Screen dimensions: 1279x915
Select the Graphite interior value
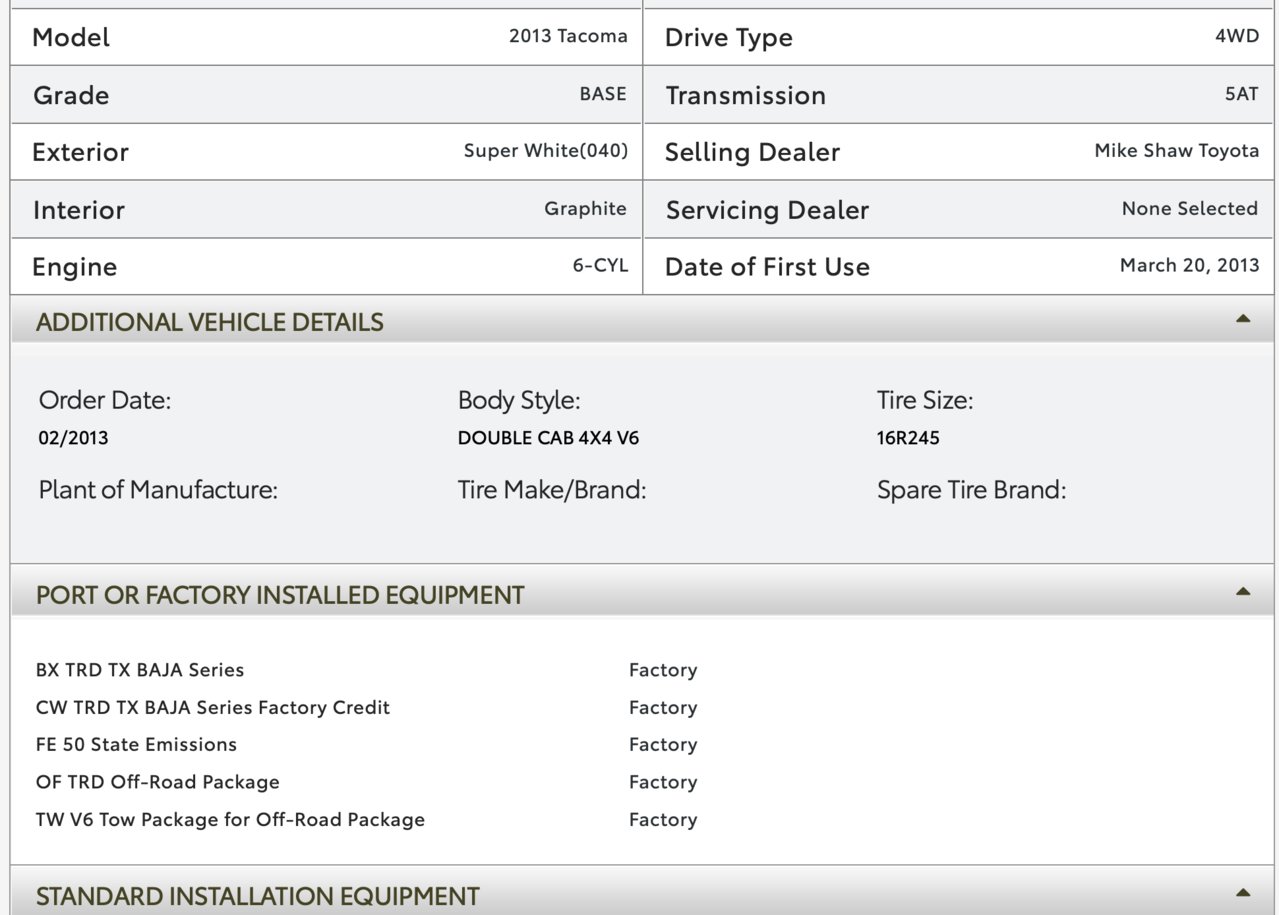tap(586, 209)
